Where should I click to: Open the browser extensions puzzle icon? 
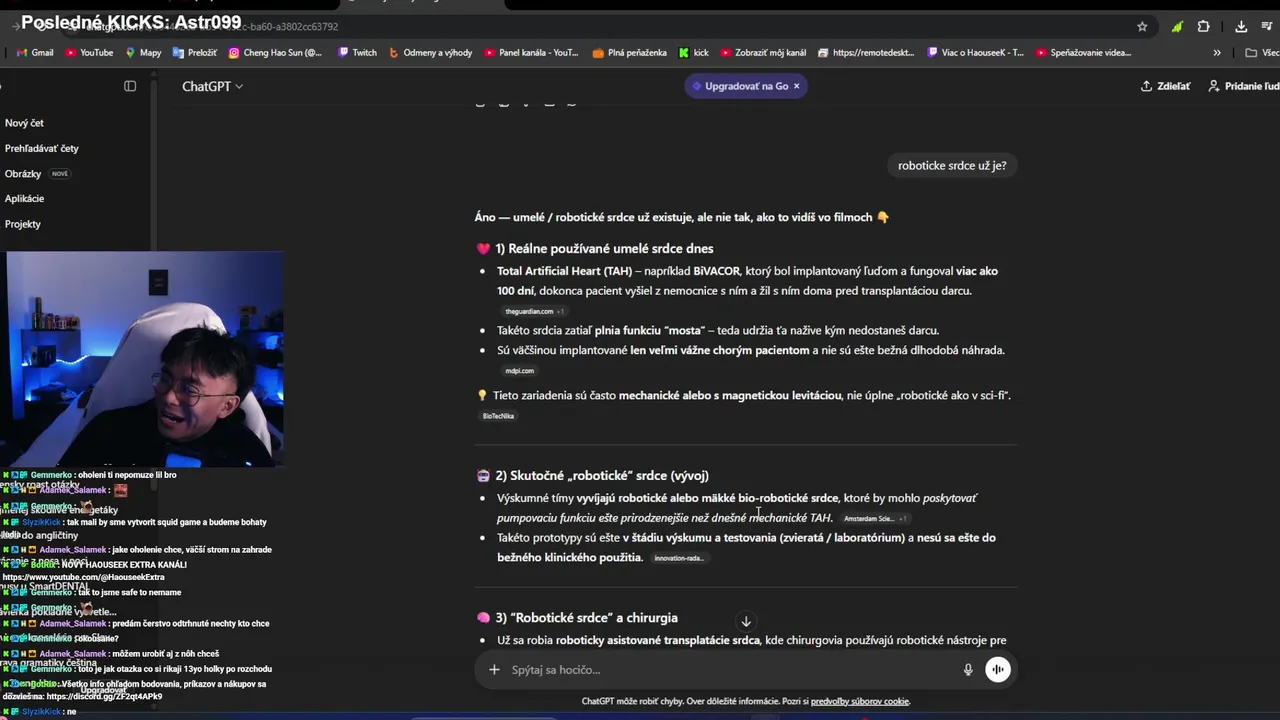click(x=1203, y=27)
